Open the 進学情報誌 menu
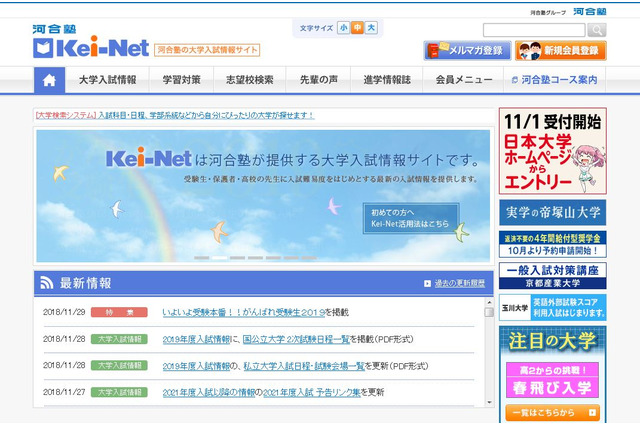640x426 pixels. click(x=387, y=80)
